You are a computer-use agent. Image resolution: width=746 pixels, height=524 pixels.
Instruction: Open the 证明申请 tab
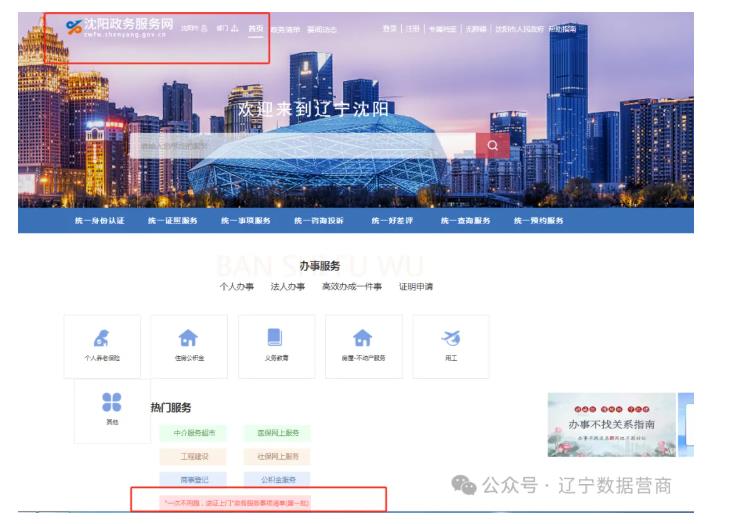click(x=416, y=287)
